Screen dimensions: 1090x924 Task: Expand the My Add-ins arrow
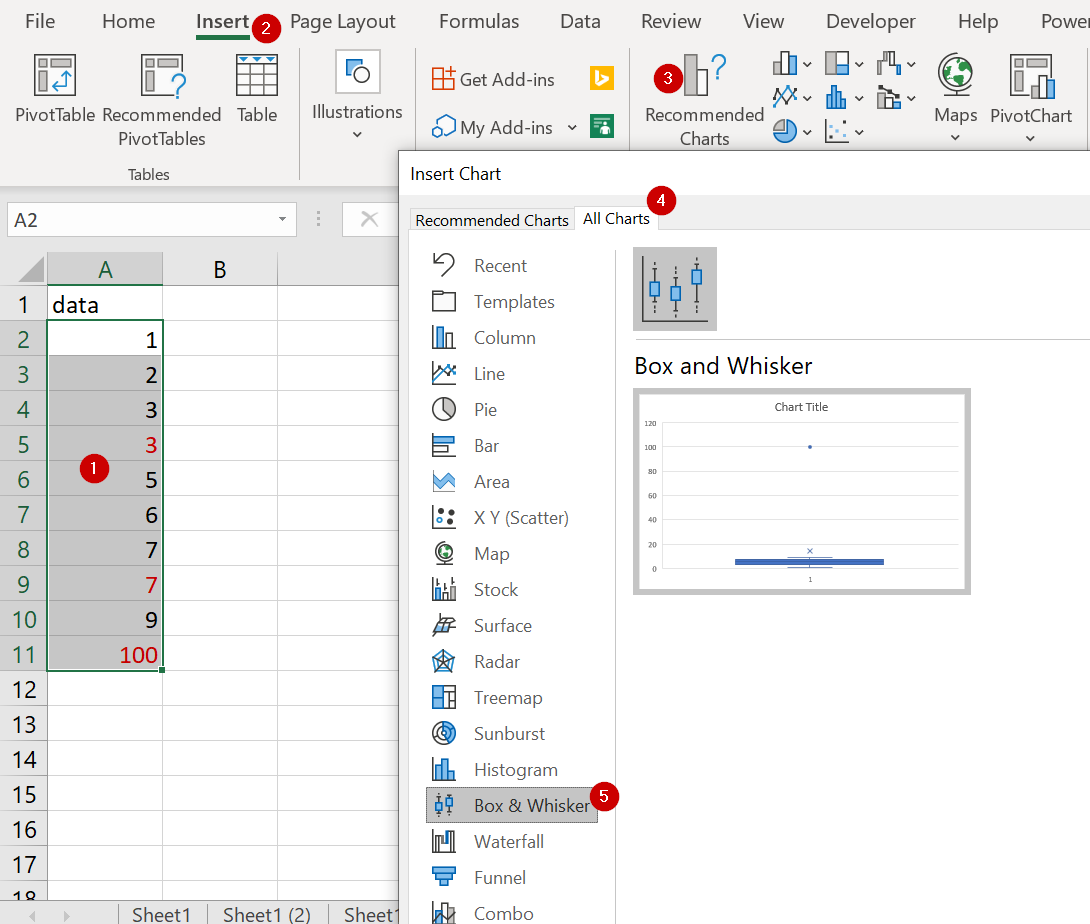pyautogui.click(x=572, y=127)
